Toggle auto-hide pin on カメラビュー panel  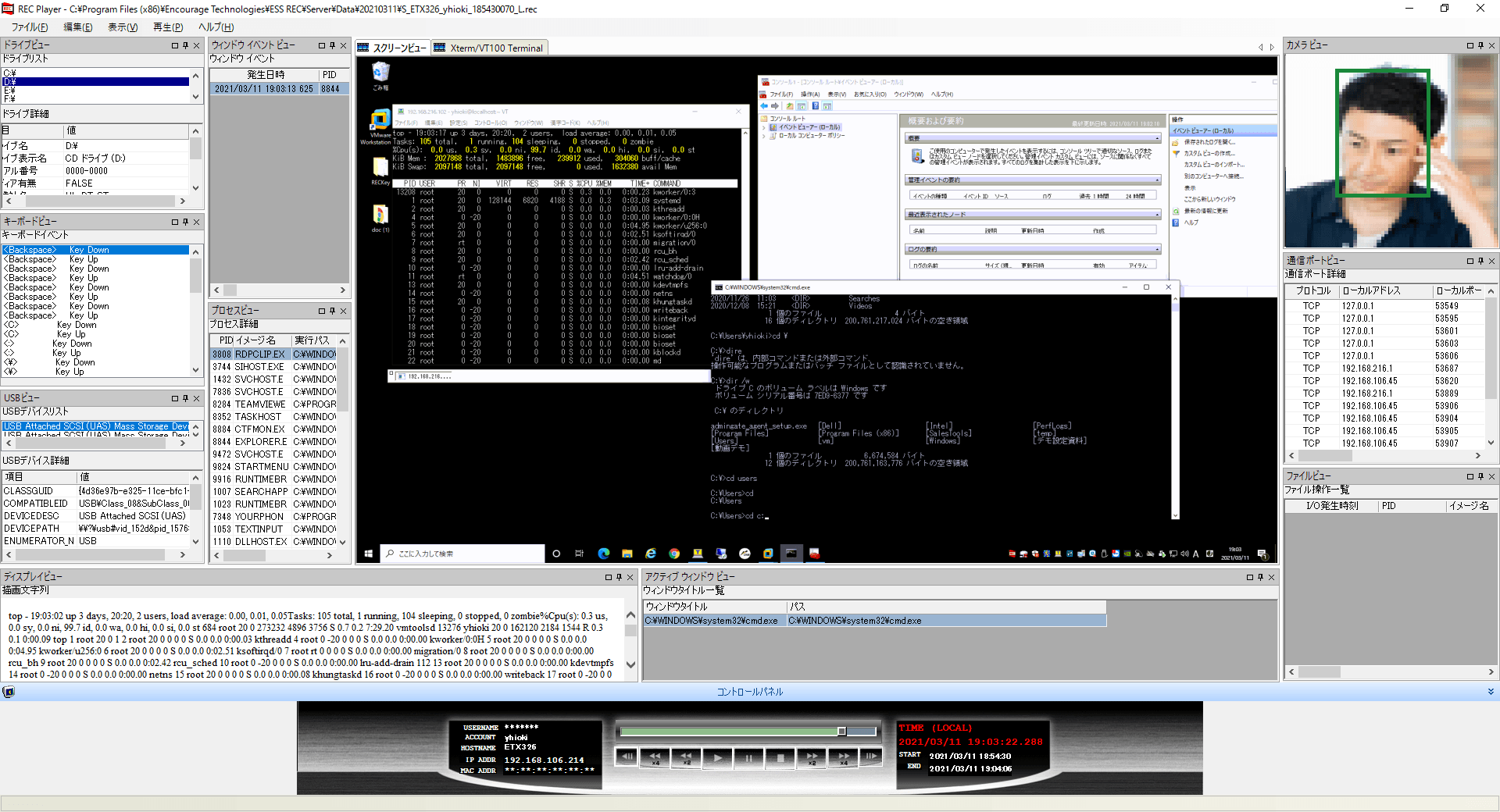tap(1480, 45)
